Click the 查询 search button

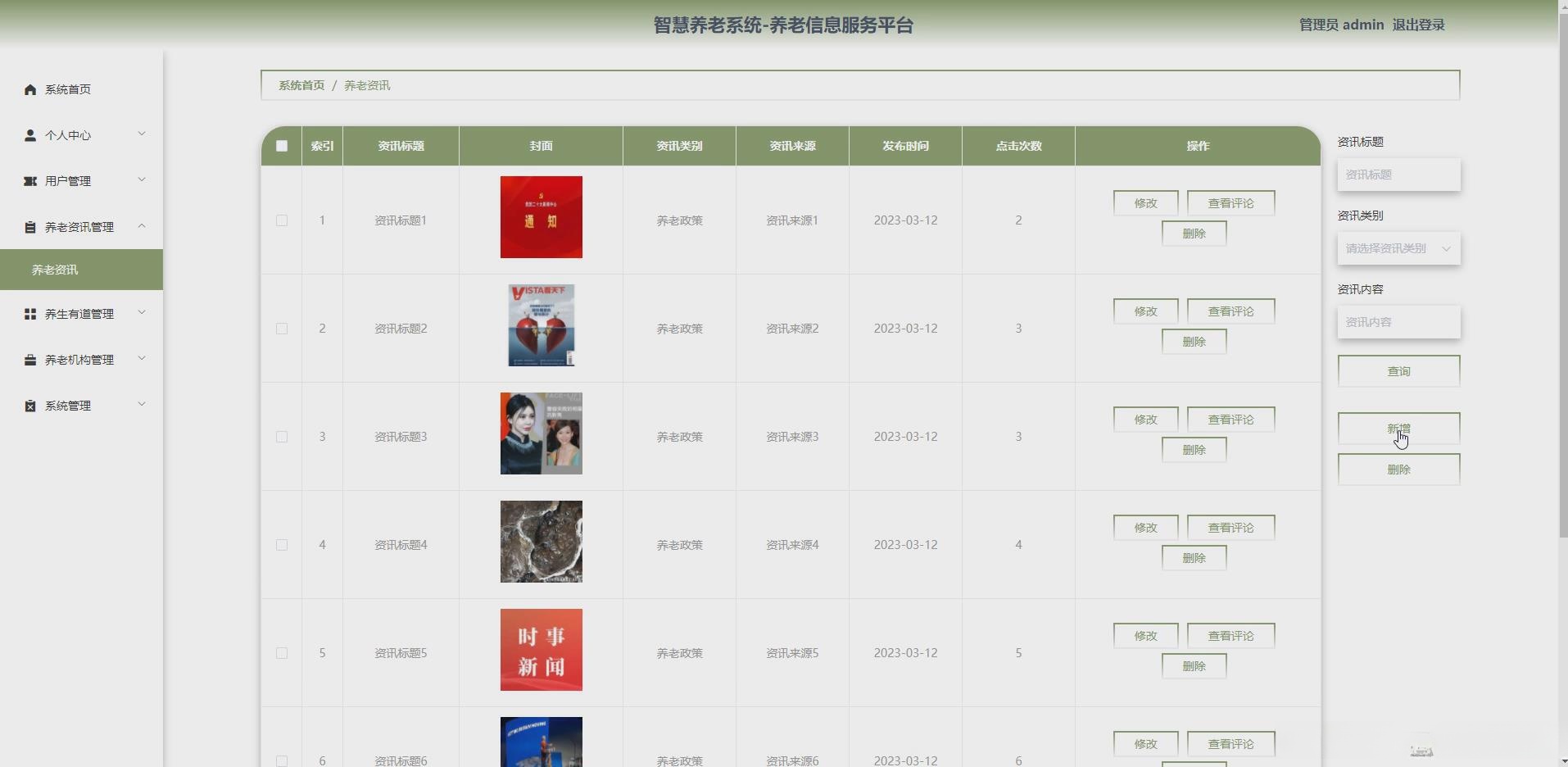1398,371
